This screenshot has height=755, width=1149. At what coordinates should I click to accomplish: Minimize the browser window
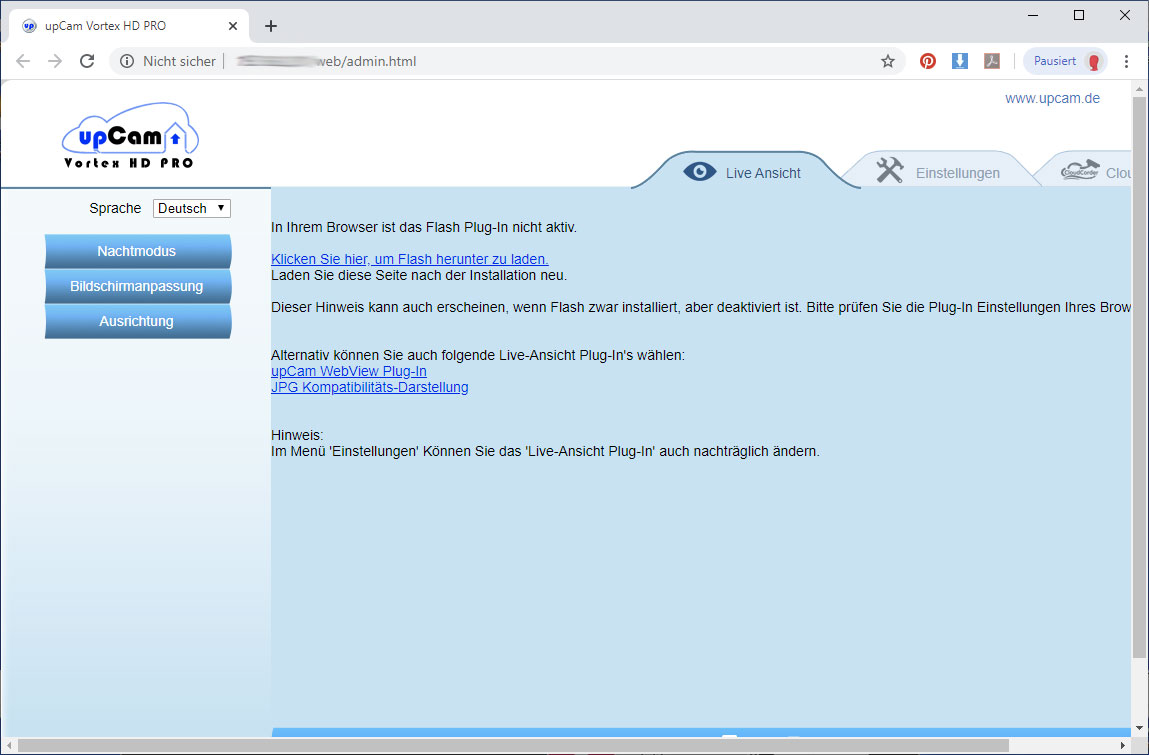(1033, 15)
